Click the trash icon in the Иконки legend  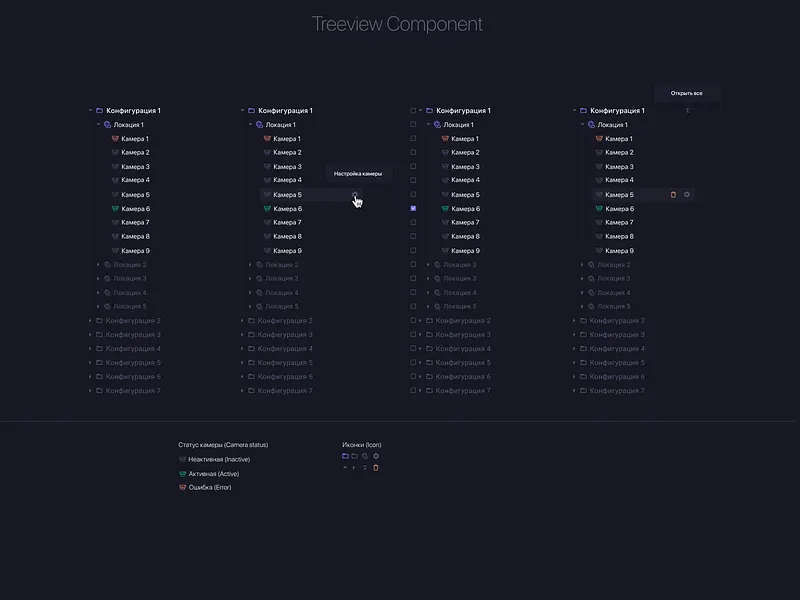[376, 468]
